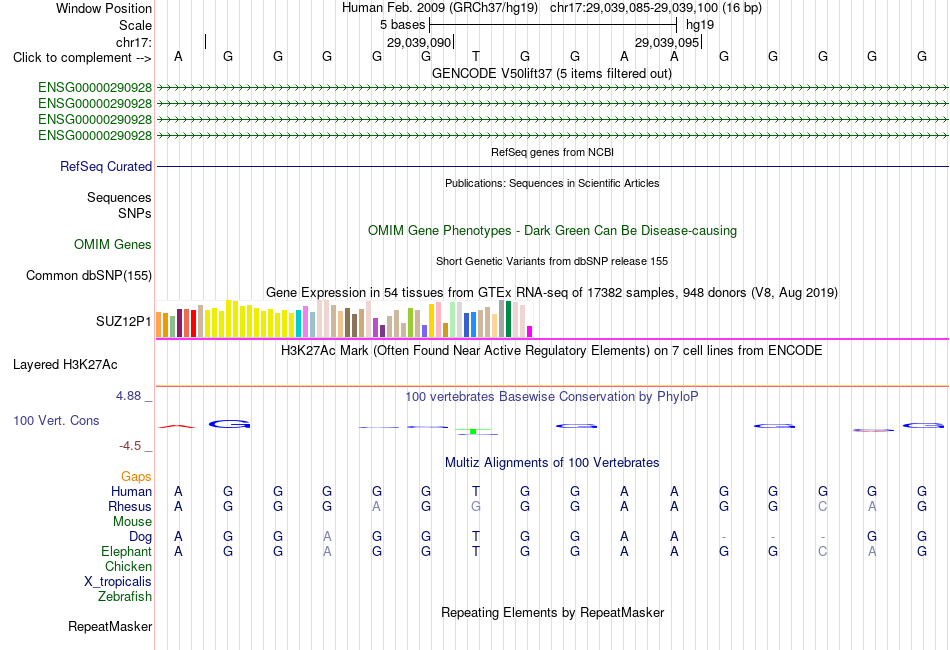Screen dimensions: 950x650
Task: Open 'RefSeq genes from NCBI' track title
Action: coord(552,152)
